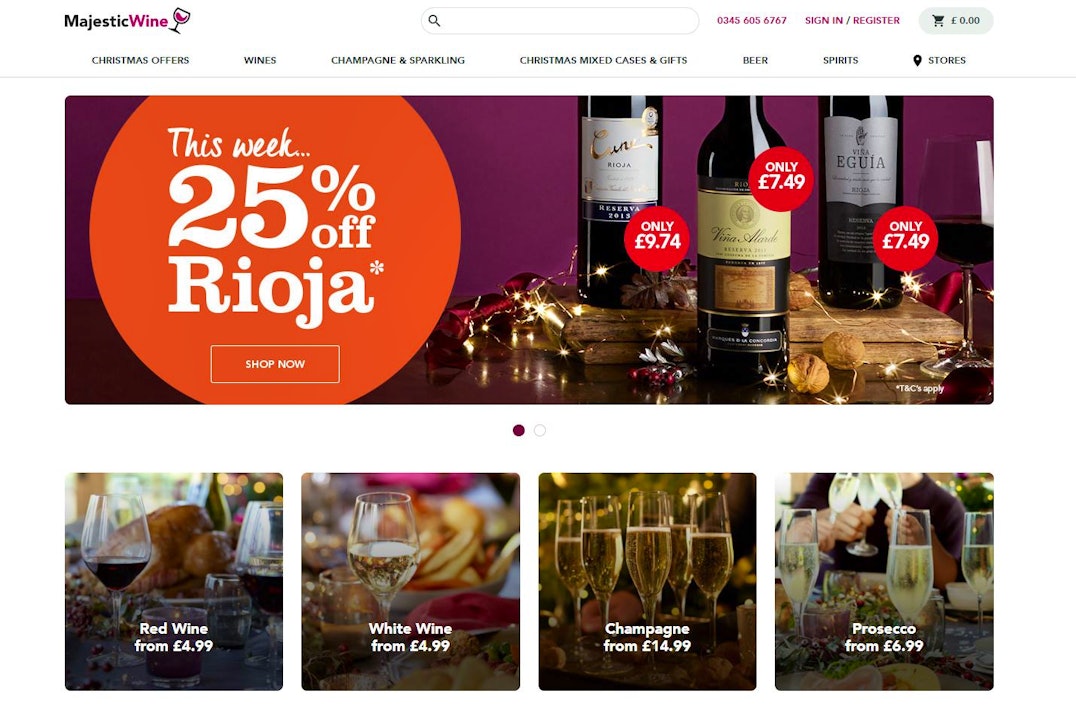Expand the Spirits menu
This screenshot has height=709, width=1076.
tap(841, 60)
